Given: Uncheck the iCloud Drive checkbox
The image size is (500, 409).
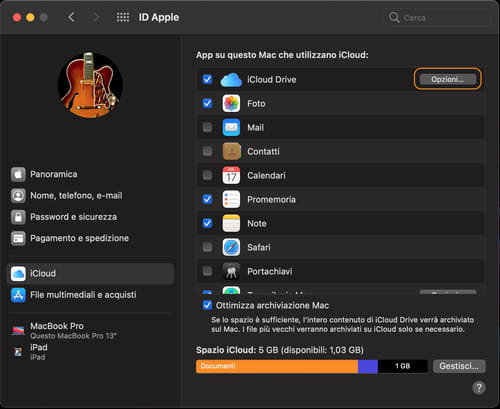Looking at the screenshot, I should tap(207, 79).
